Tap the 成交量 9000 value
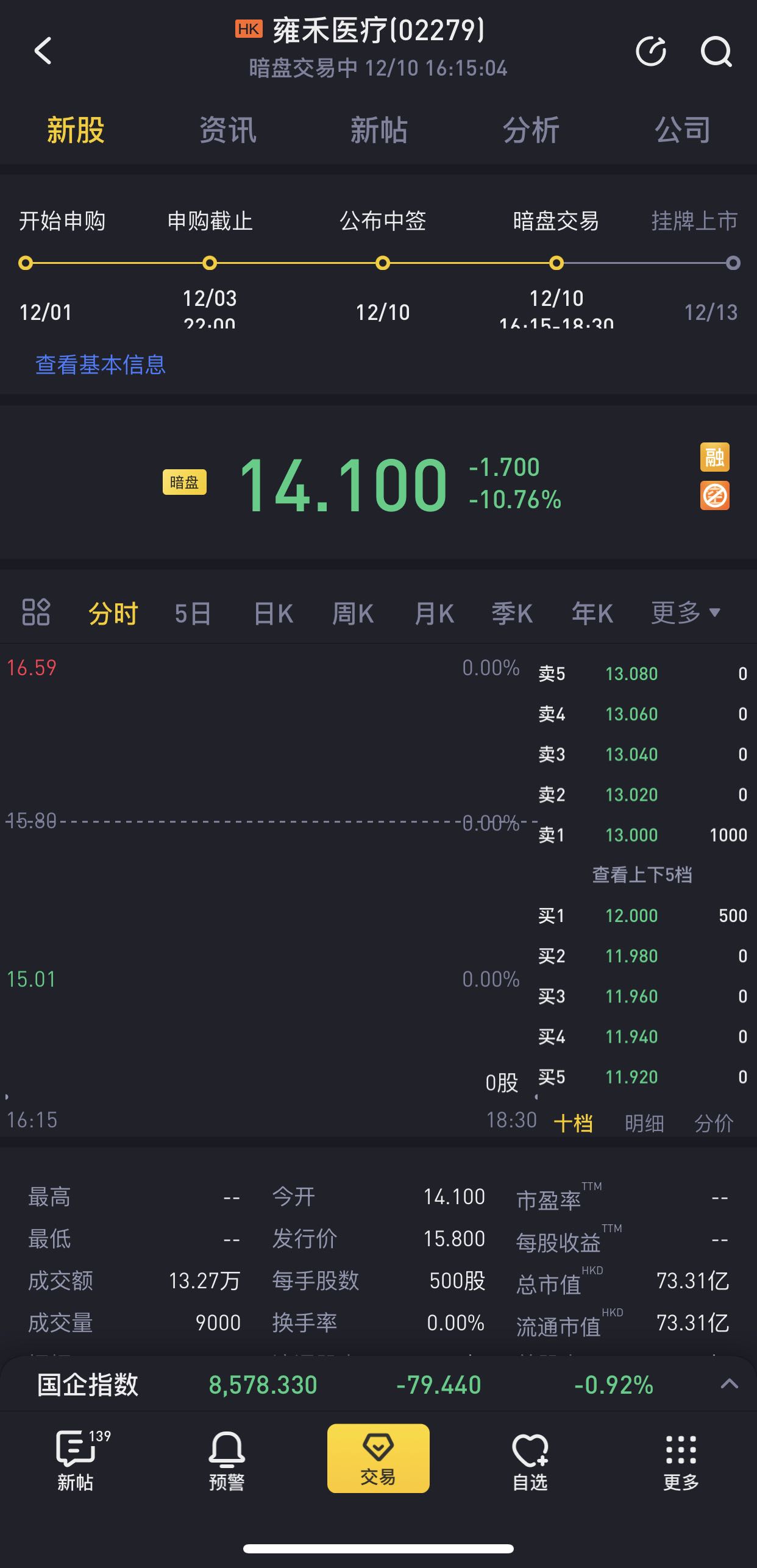The height and width of the screenshot is (1568, 757). 218,1323
